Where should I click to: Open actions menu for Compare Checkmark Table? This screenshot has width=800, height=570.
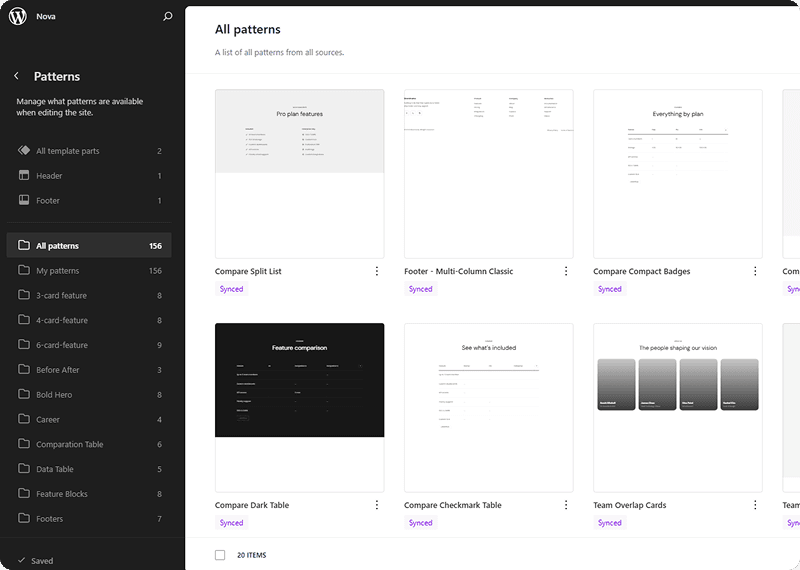[566, 505]
